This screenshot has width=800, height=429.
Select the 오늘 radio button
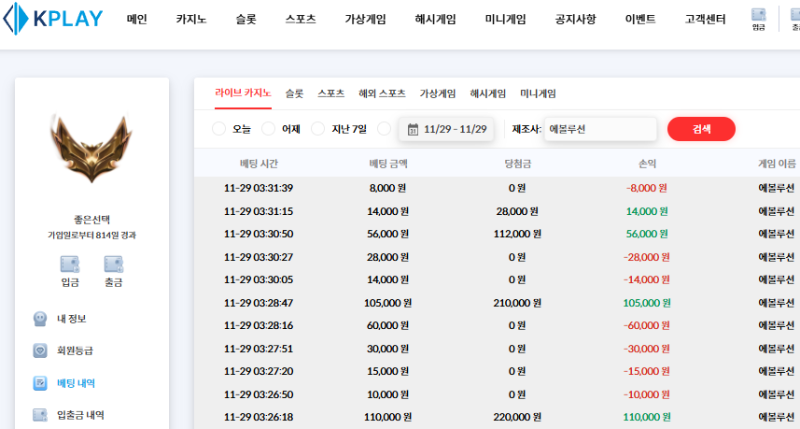point(219,129)
